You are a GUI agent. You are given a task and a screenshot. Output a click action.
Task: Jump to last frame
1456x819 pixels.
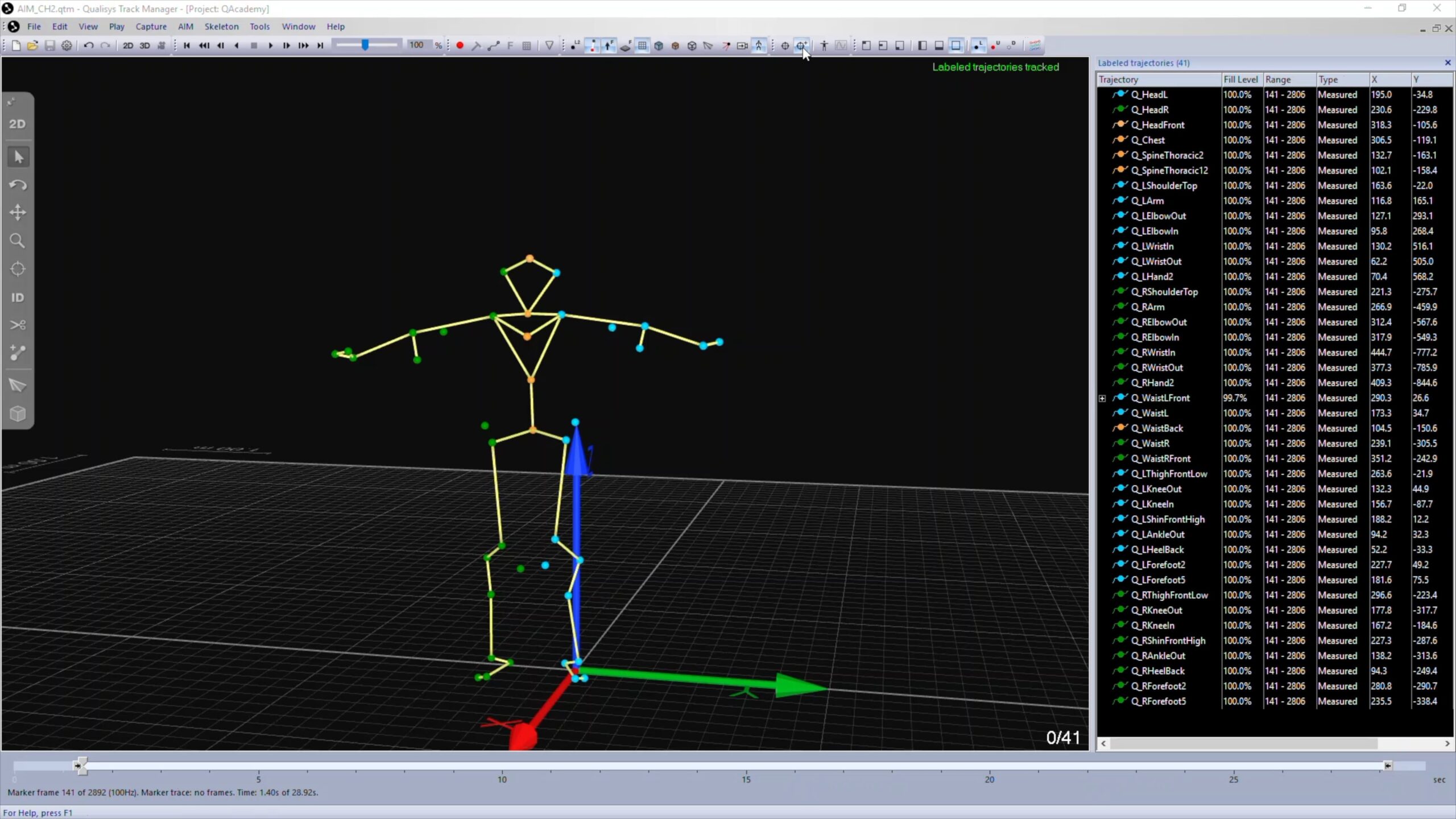[x=320, y=45]
